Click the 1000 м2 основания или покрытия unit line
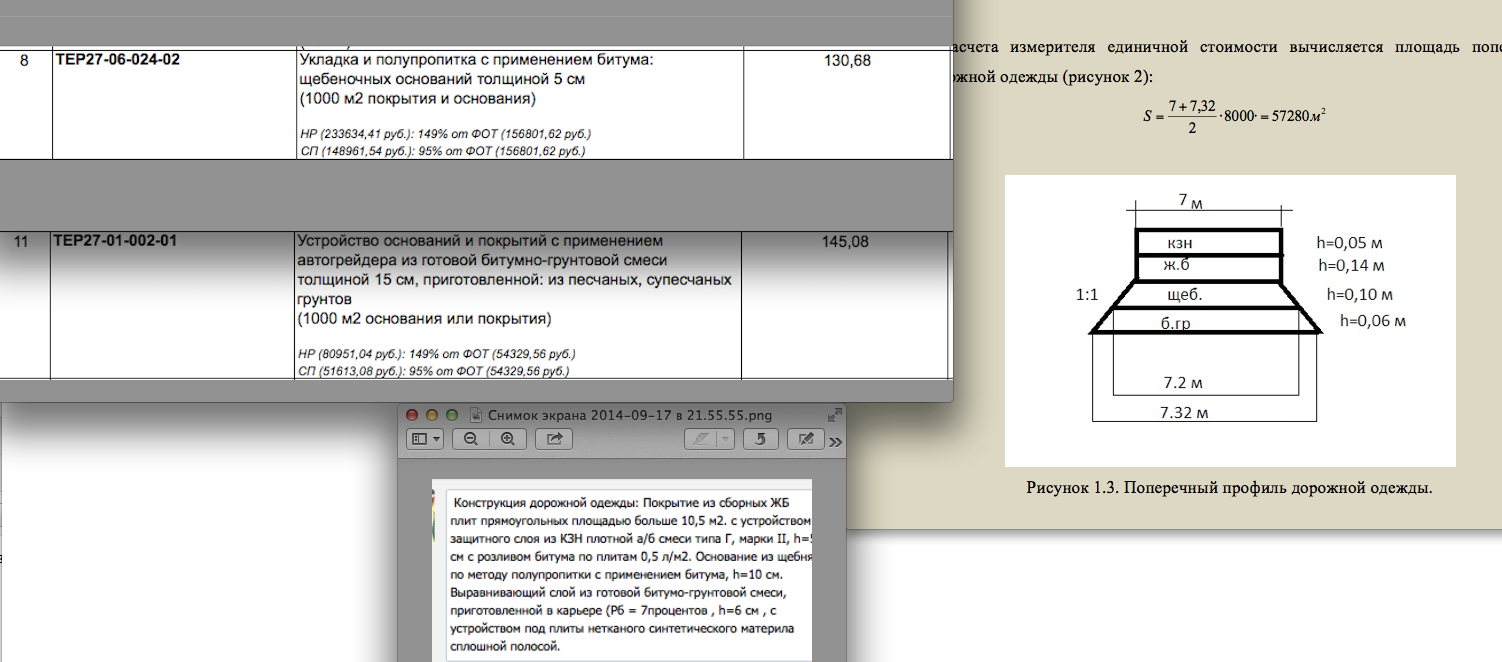The width and height of the screenshot is (1502, 662). tap(426, 319)
